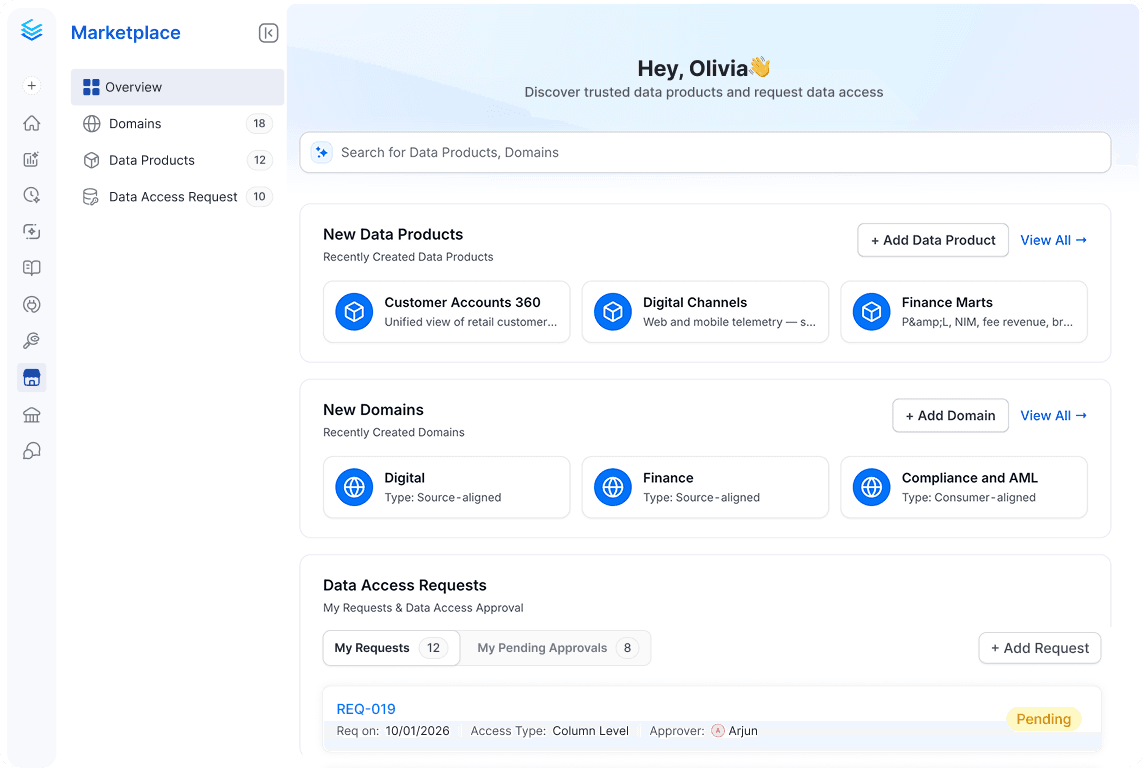1144x771 pixels.
Task: Click the plus icon in left rail
Action: [x=31, y=86]
